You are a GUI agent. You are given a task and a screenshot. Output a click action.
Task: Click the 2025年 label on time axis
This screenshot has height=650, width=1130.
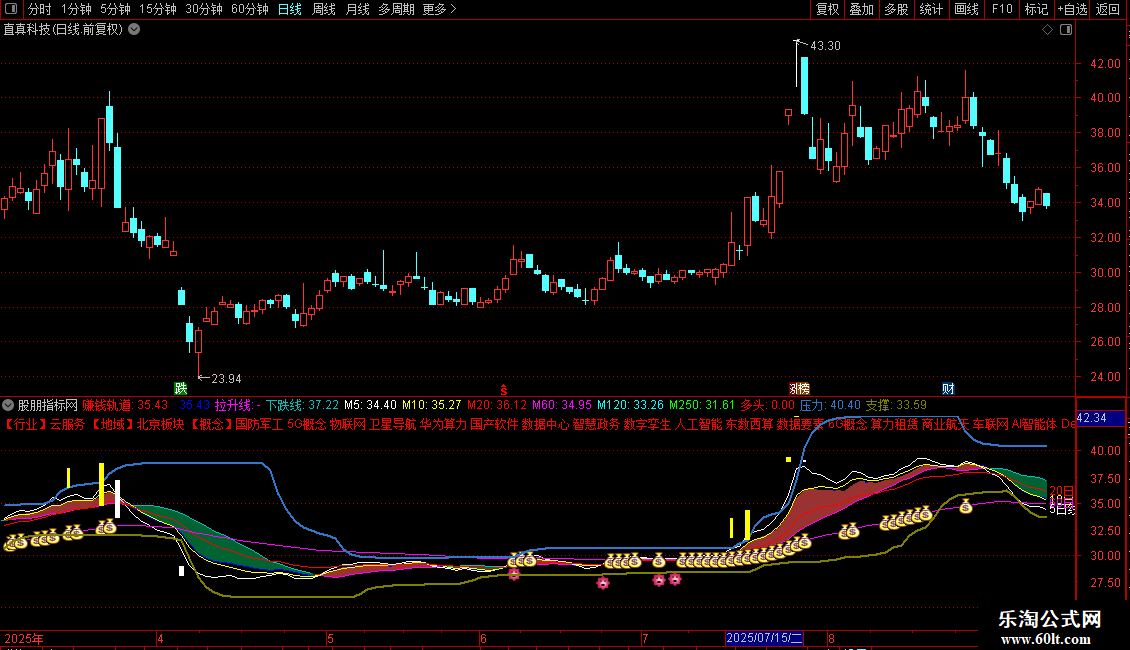tap(24, 638)
